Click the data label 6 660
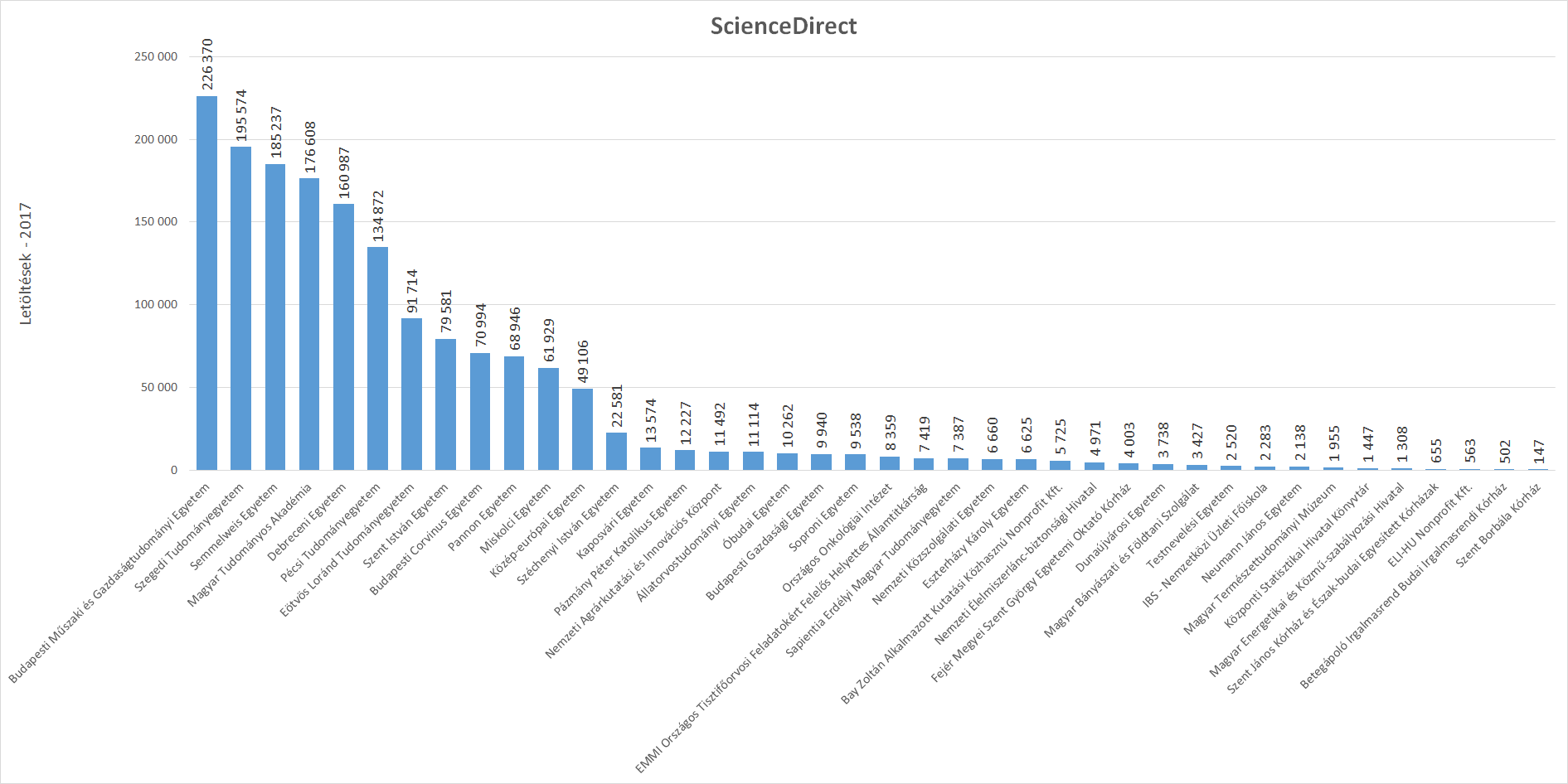 point(992,436)
